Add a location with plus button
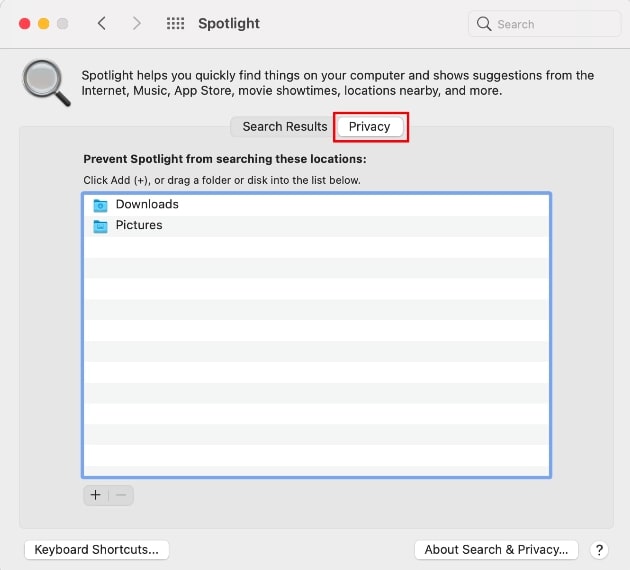 click(x=96, y=495)
